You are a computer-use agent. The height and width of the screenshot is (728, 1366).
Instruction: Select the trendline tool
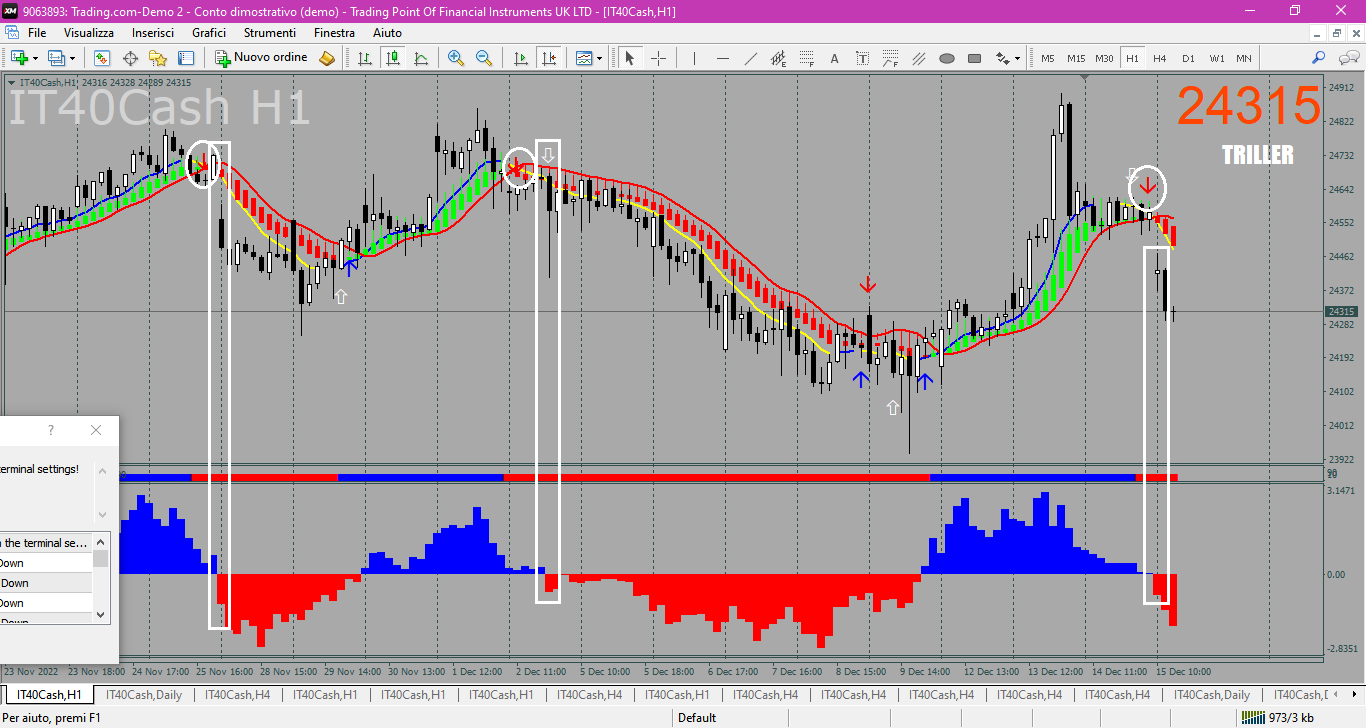(x=750, y=58)
